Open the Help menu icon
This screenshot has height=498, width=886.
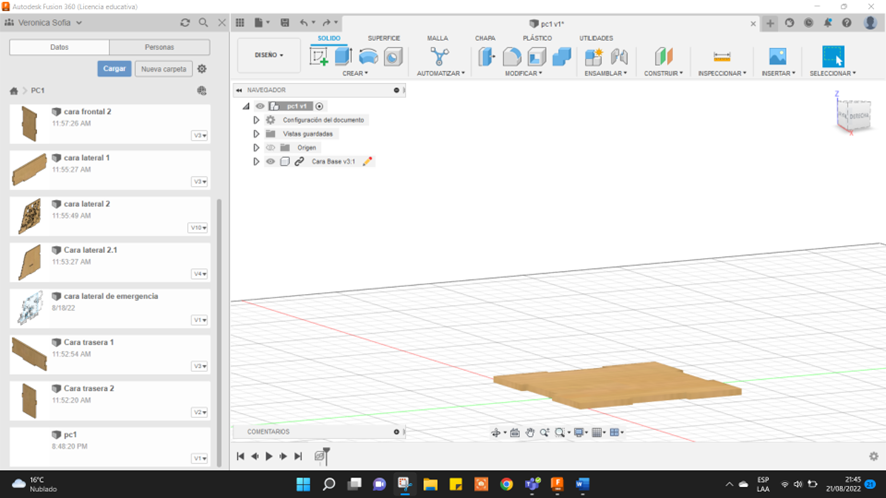click(x=846, y=23)
